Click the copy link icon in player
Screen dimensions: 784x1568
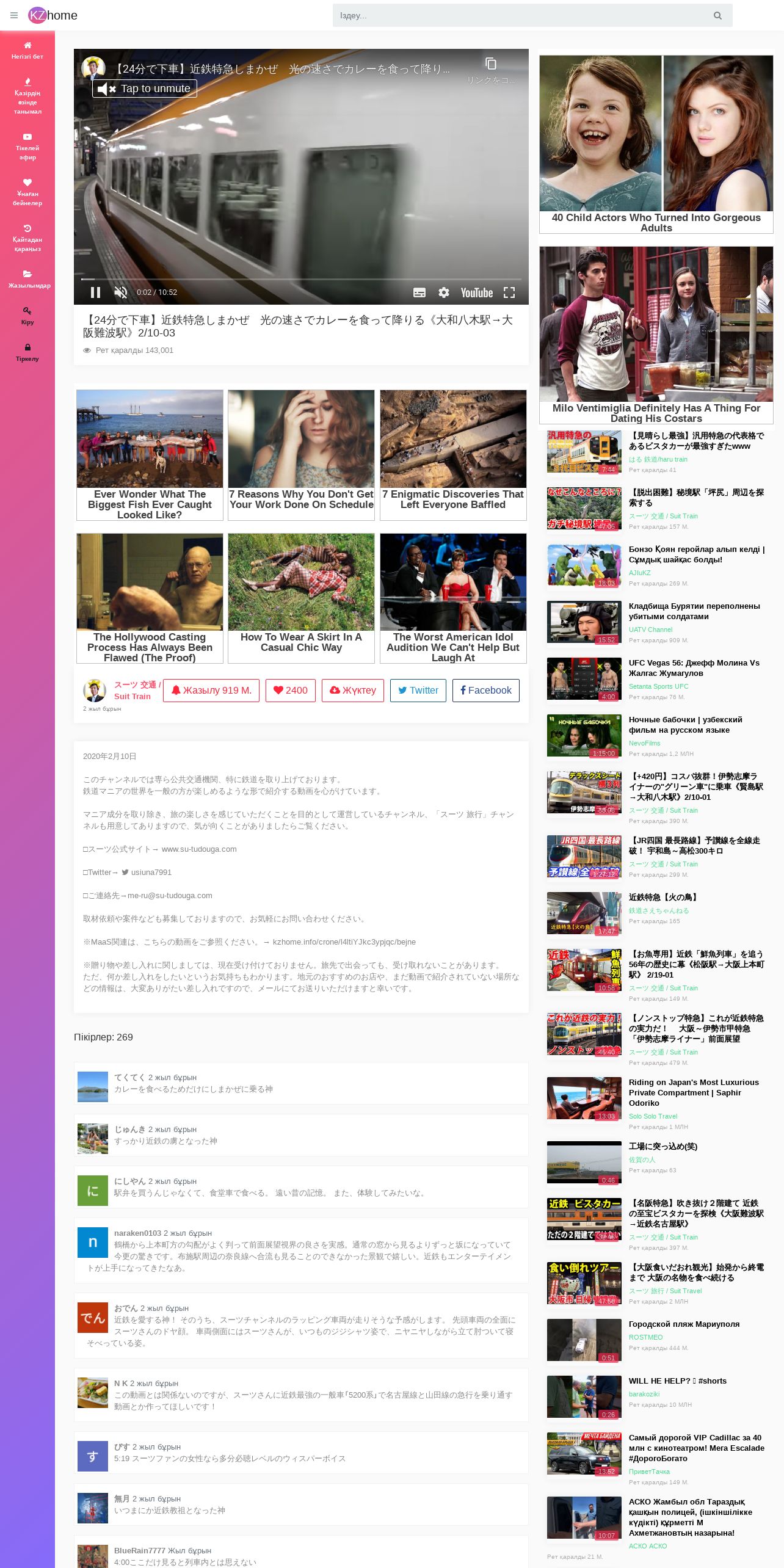[491, 64]
